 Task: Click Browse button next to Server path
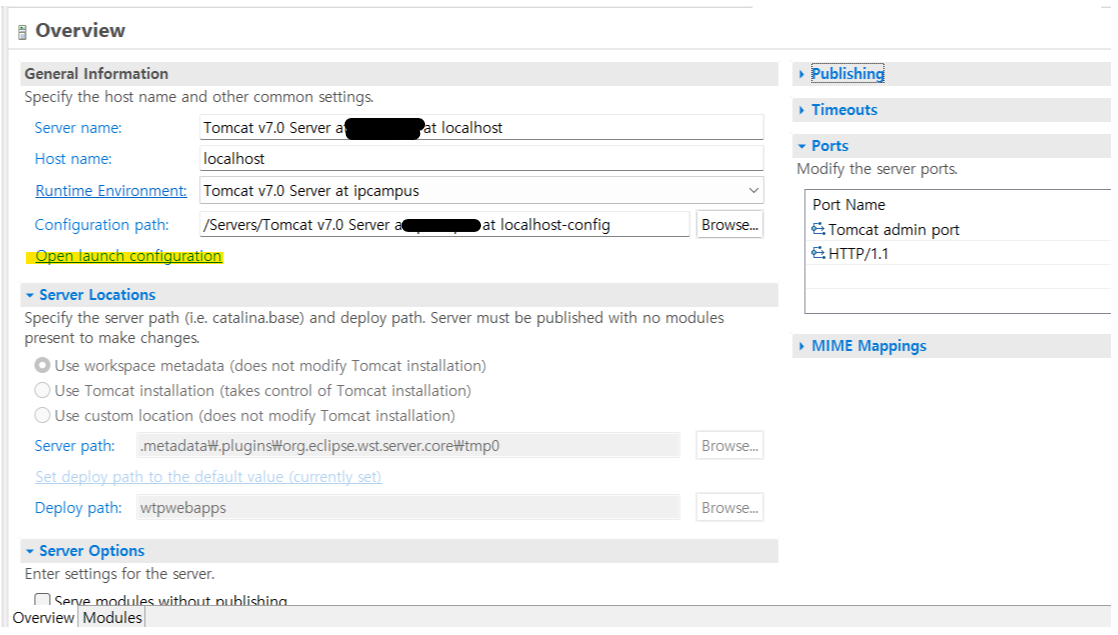729,445
